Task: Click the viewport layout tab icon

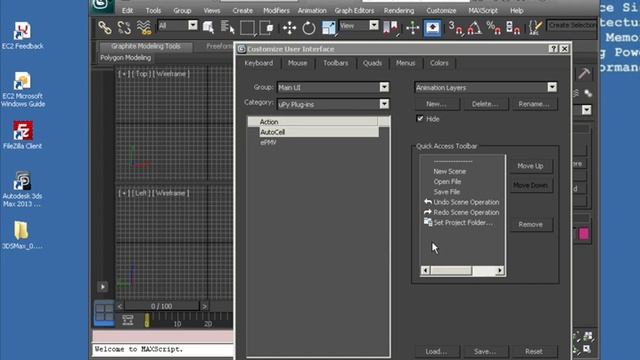Action: tap(104, 313)
